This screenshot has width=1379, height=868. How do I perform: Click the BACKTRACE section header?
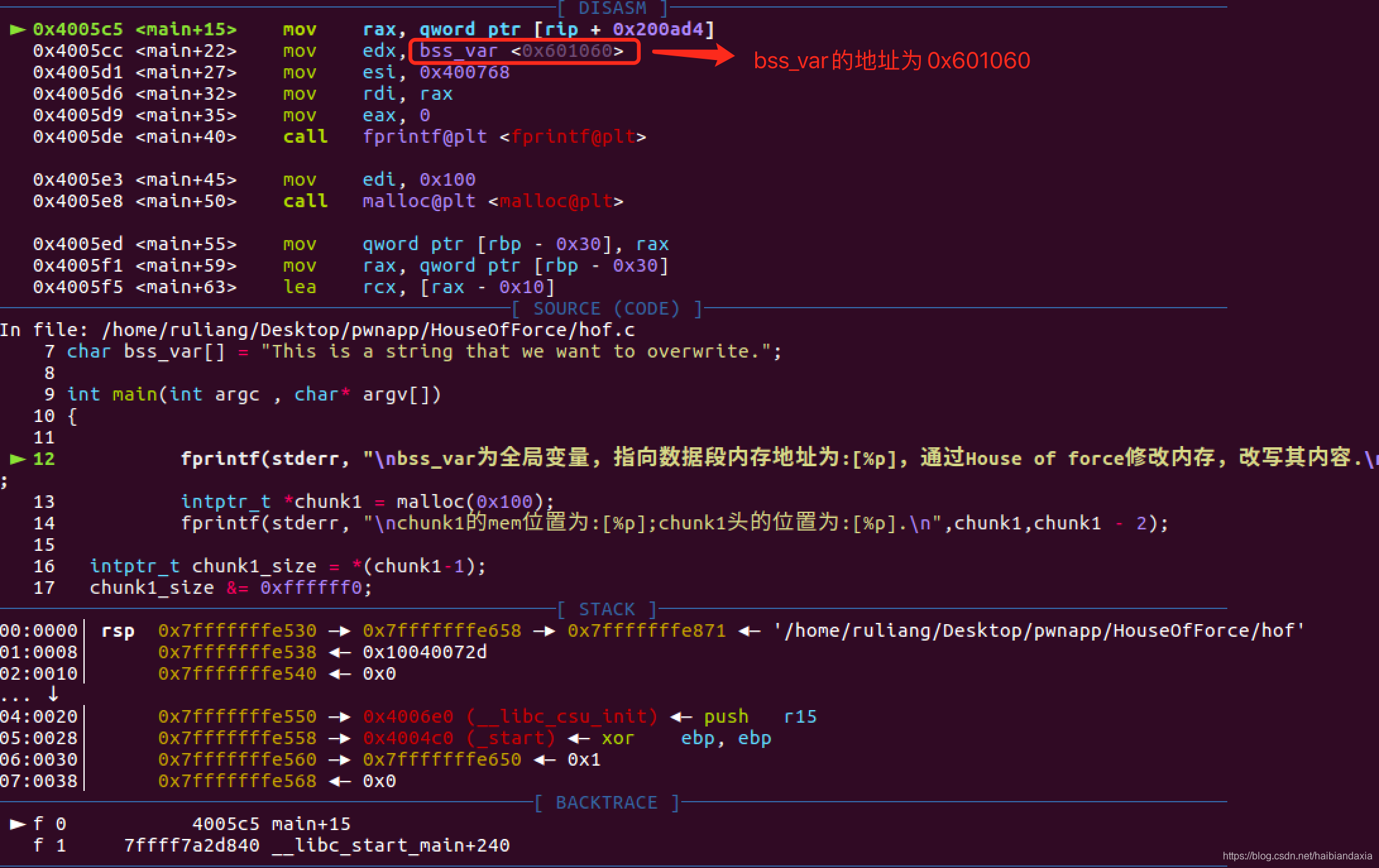606,803
